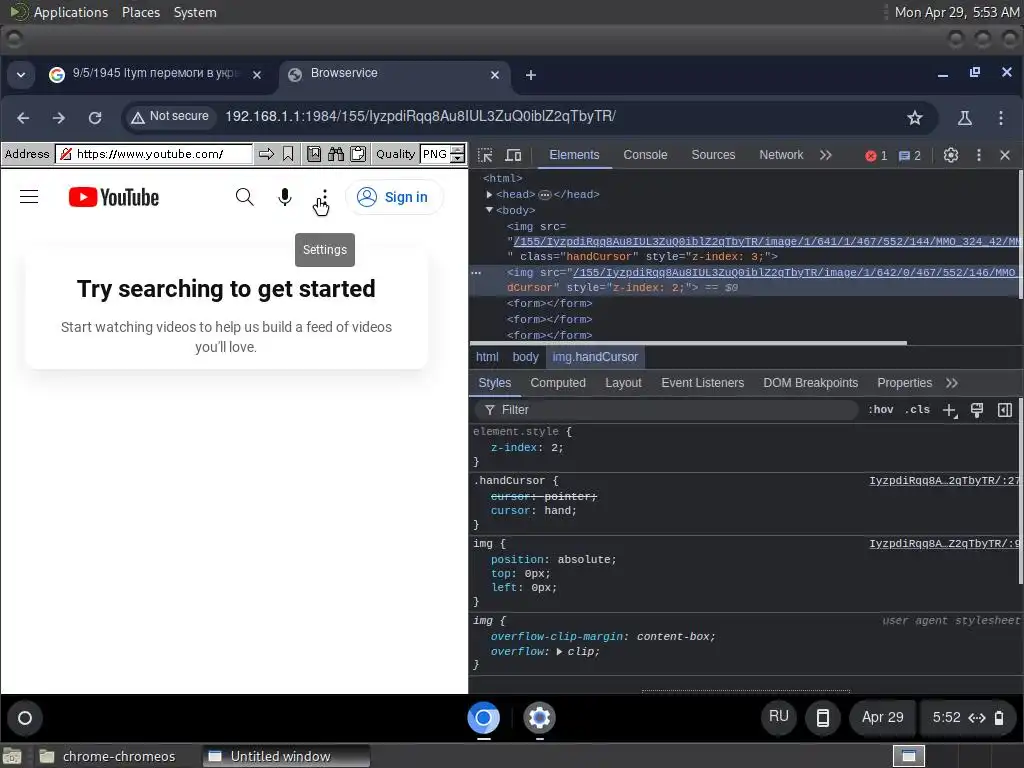
Task: Bookmark this tab with the star icon
Action: [915, 118]
